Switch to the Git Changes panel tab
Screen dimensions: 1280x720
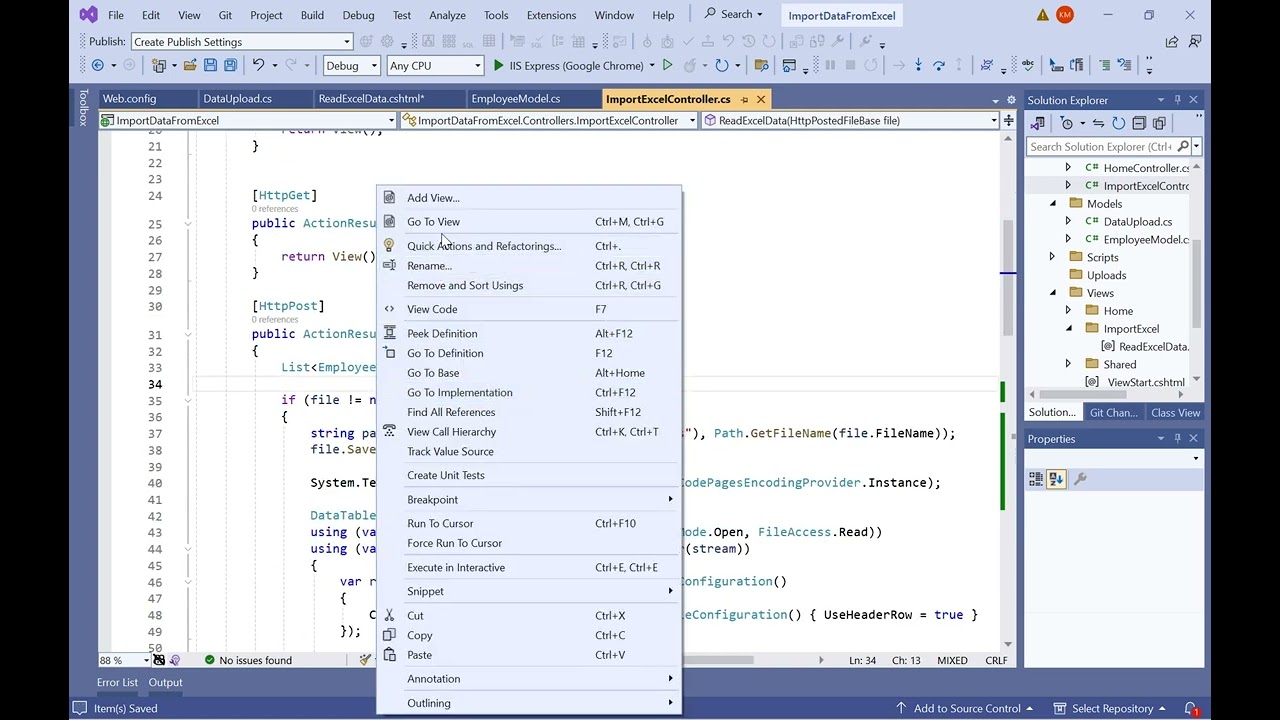(1113, 413)
